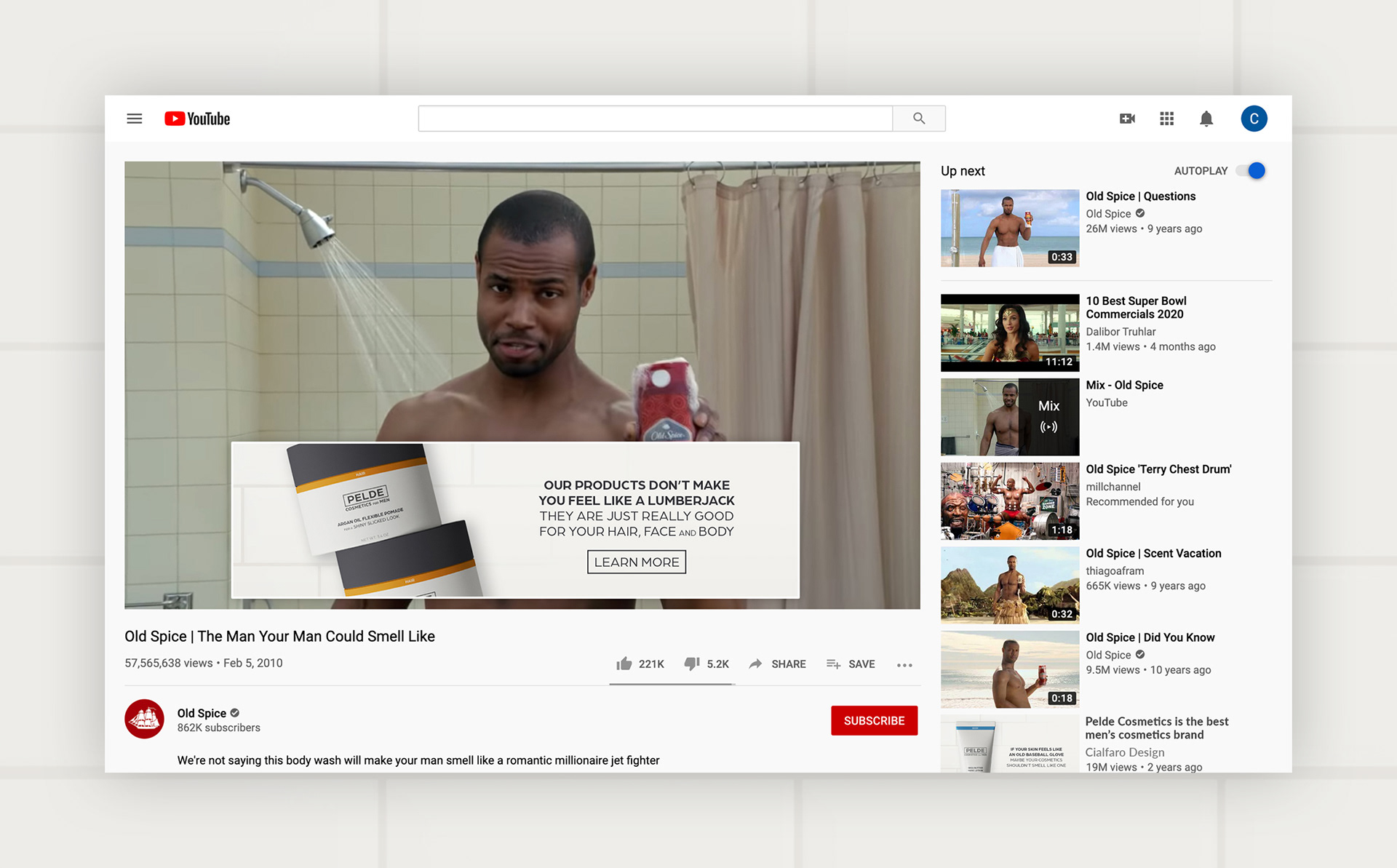Image resolution: width=1397 pixels, height=868 pixels.
Task: Open the create video camera icon
Action: point(1127,119)
